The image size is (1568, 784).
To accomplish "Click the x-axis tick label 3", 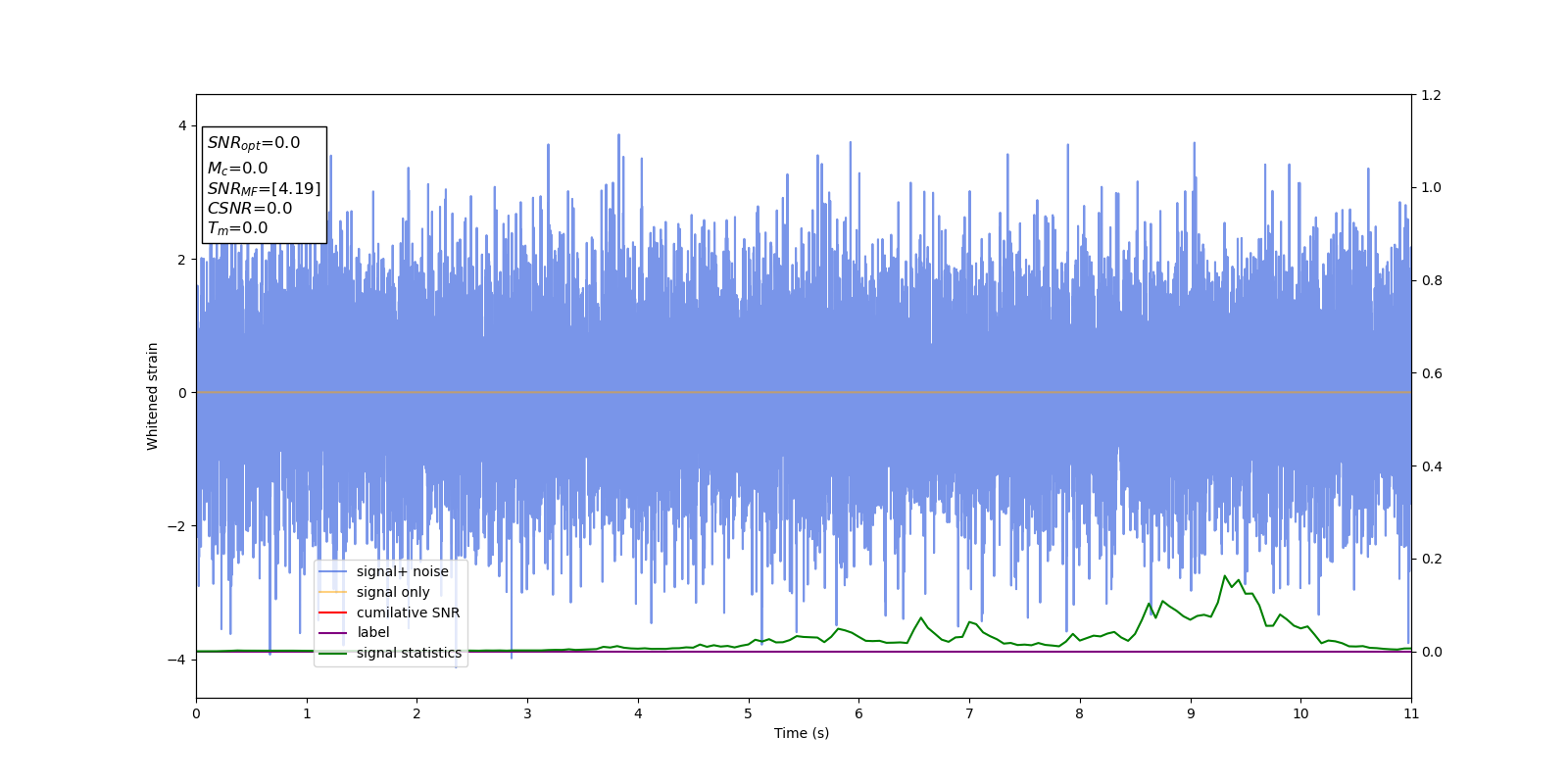I will click(527, 713).
